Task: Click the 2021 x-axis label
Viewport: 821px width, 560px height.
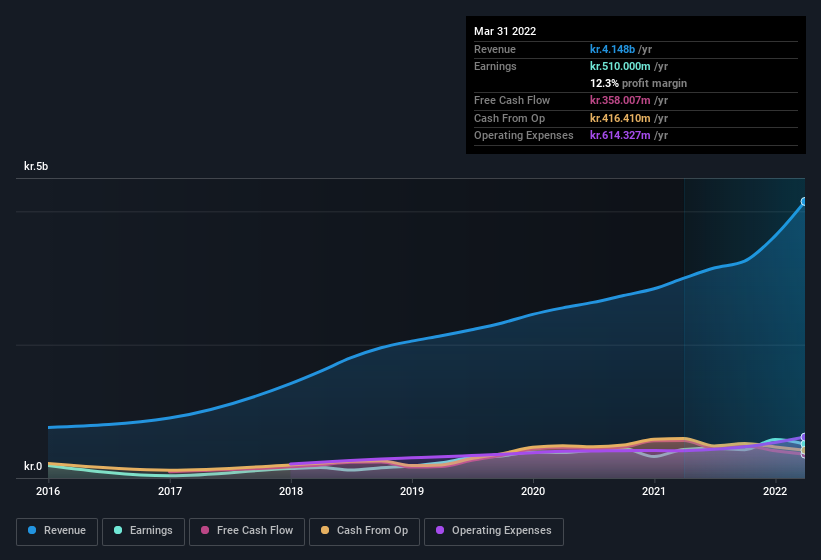Action: tap(654, 491)
